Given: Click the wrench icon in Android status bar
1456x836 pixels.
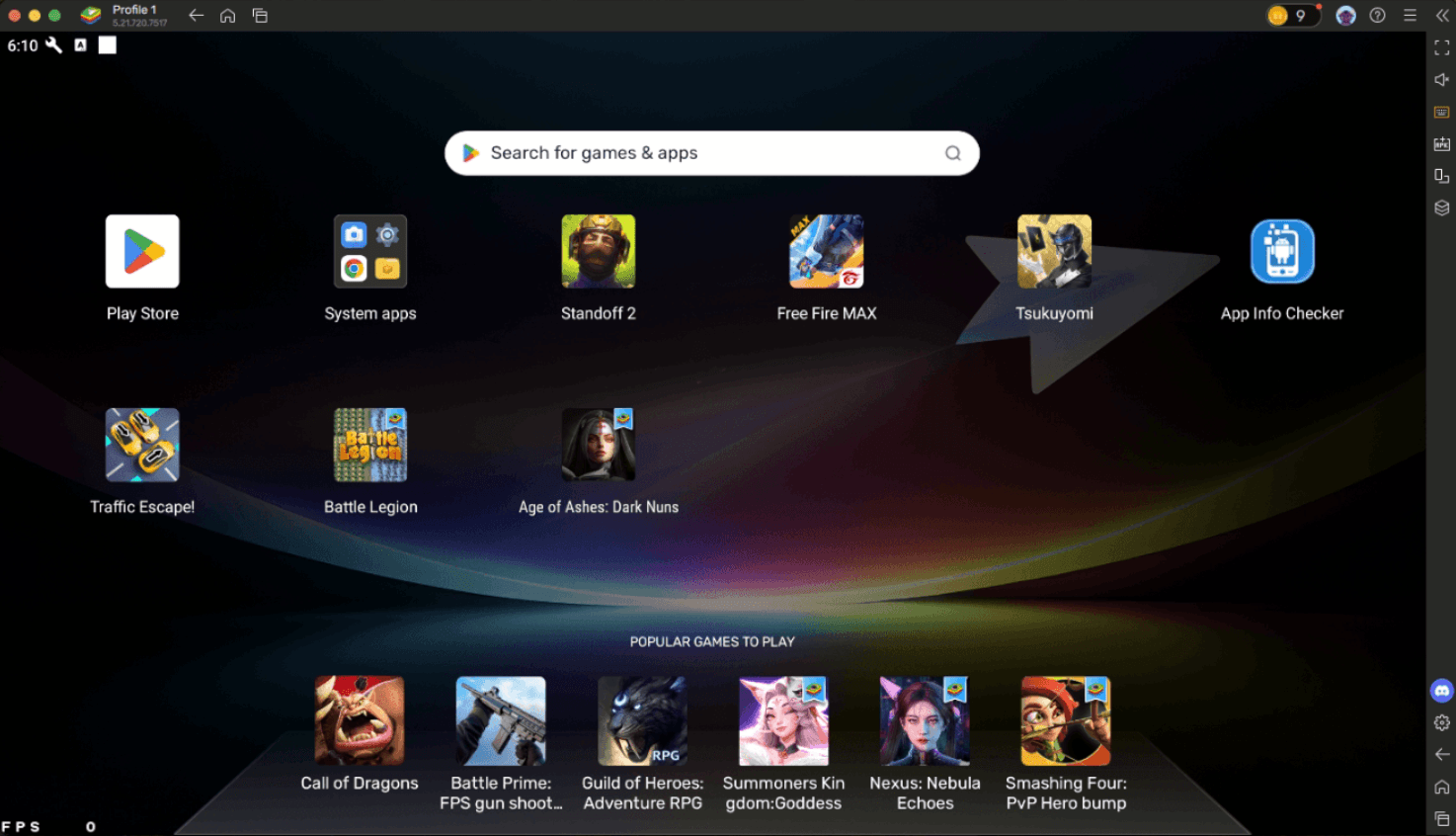Looking at the screenshot, I should point(54,45).
